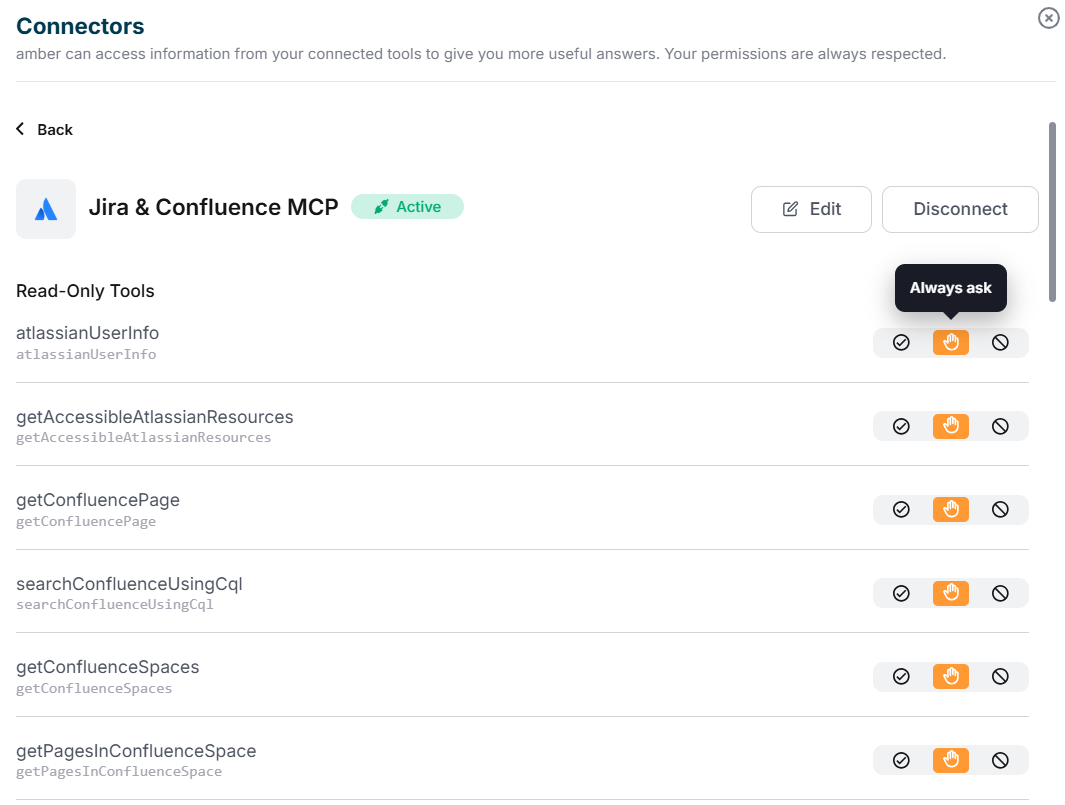This screenshot has width=1065, height=805.
Task: Click the Jira & Confluence MCP title
Action: pyautogui.click(x=213, y=207)
